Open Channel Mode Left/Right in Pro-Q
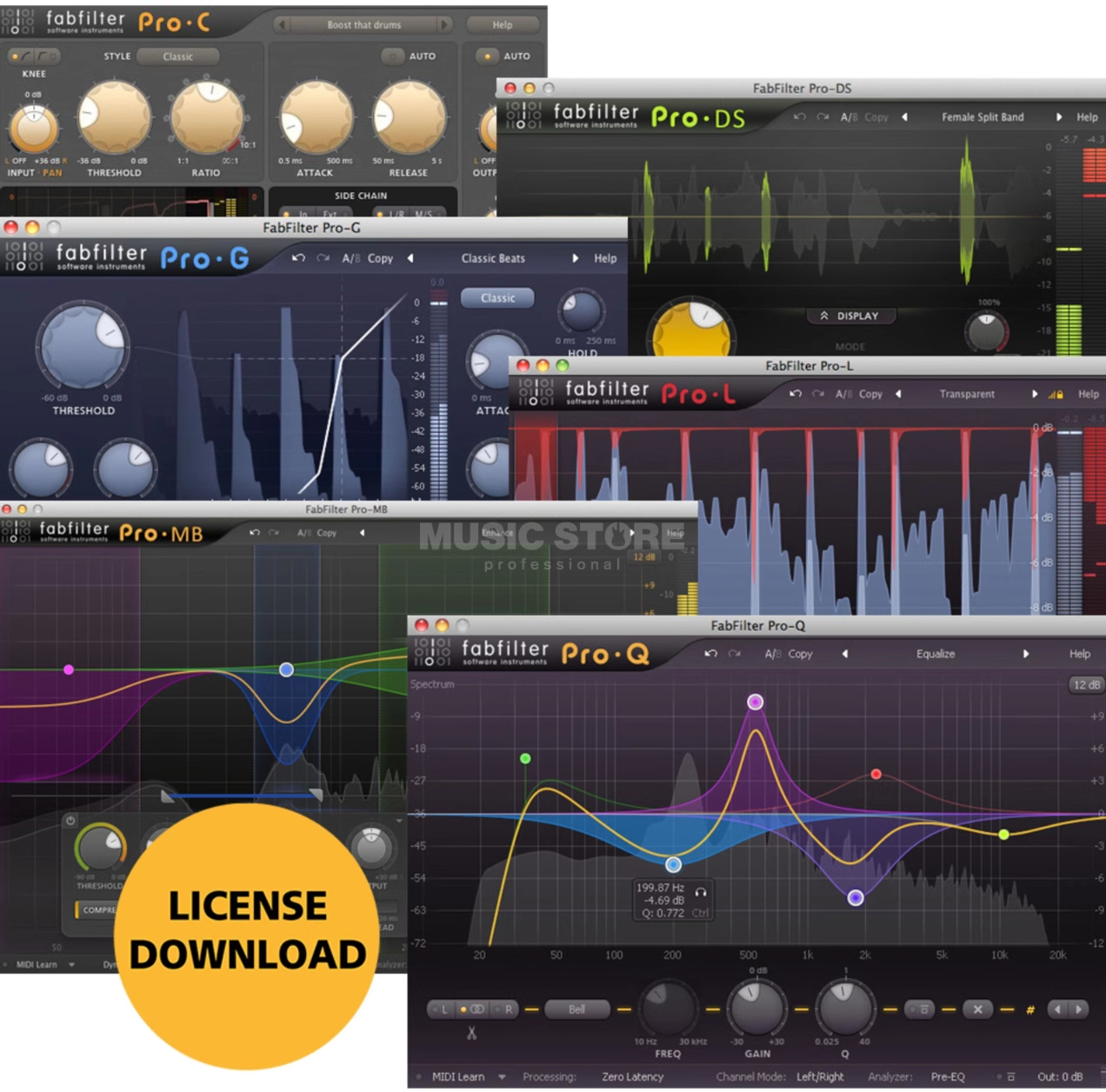The height and width of the screenshot is (1092, 1106). [820, 1077]
